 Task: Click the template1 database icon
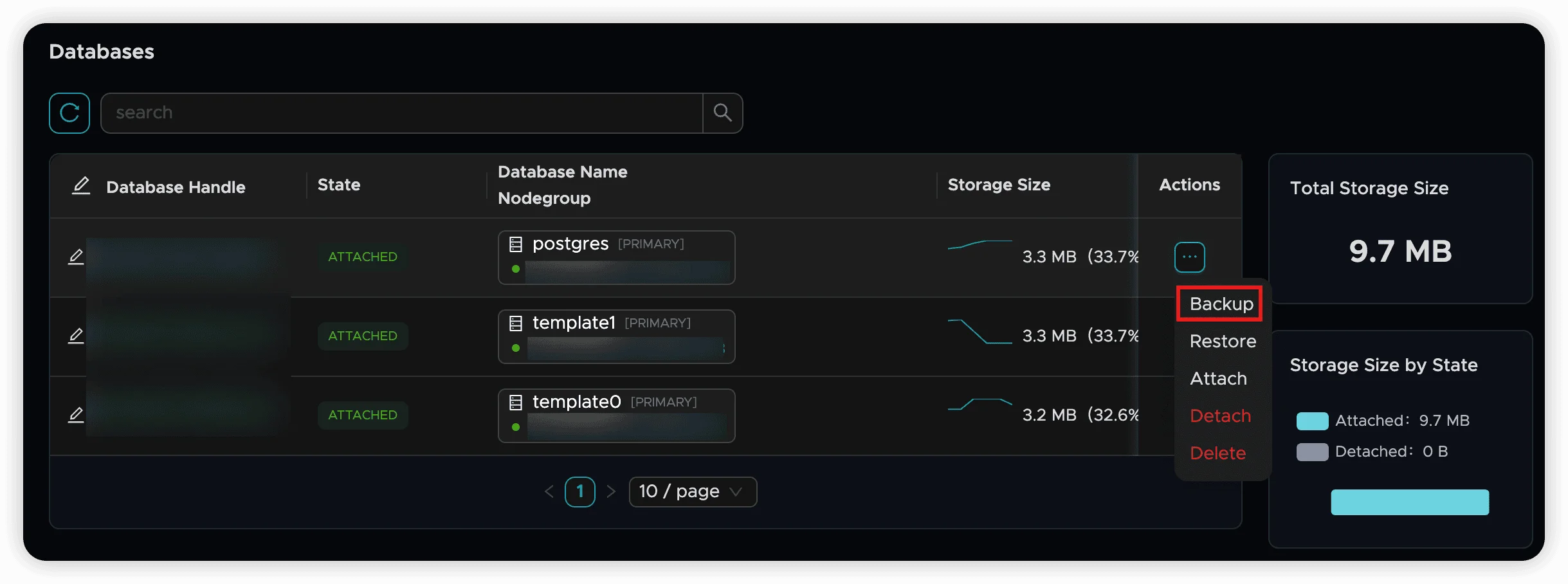point(516,324)
